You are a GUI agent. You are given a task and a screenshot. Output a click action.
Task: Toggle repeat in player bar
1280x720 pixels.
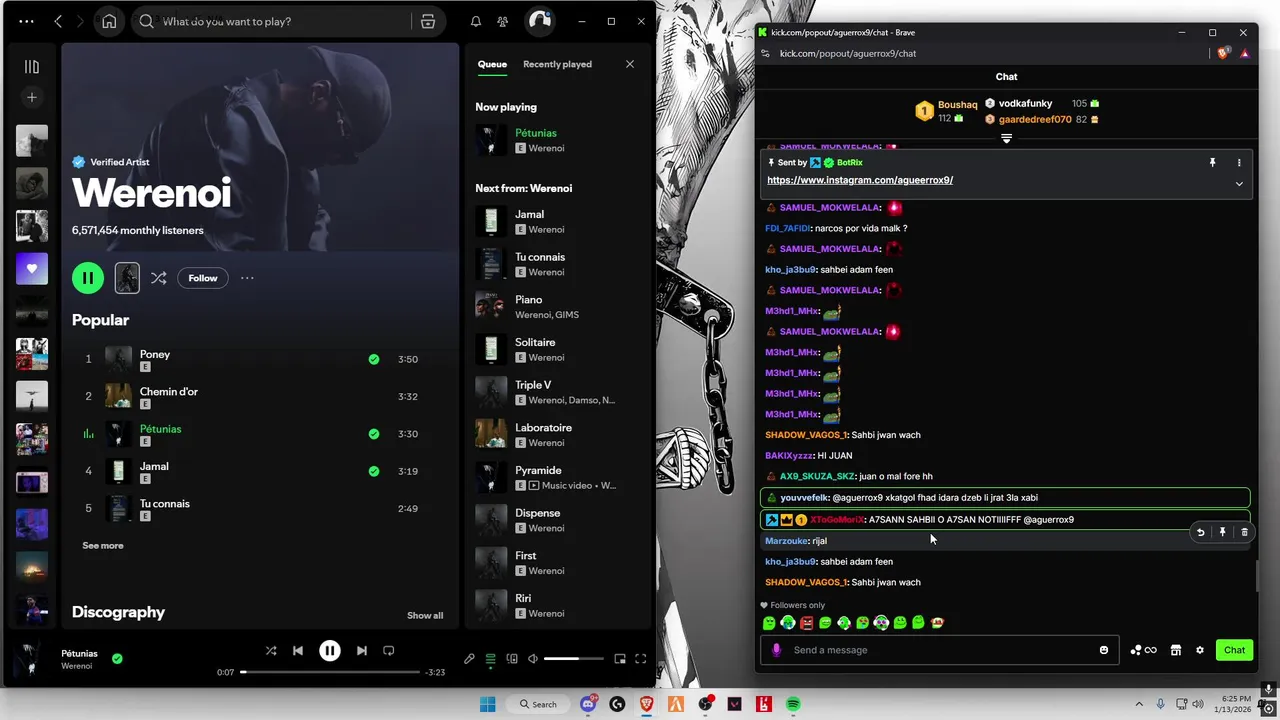[389, 650]
